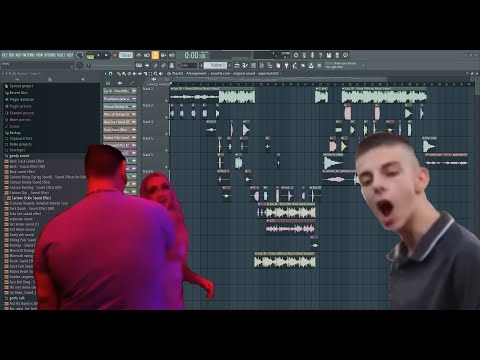Toggle mute switch on Track 2

pos(167,116)
